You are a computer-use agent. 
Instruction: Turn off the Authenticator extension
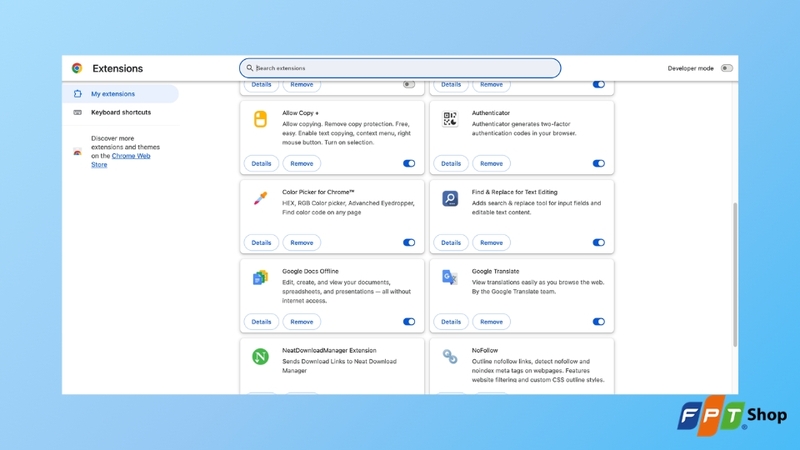pyautogui.click(x=598, y=163)
